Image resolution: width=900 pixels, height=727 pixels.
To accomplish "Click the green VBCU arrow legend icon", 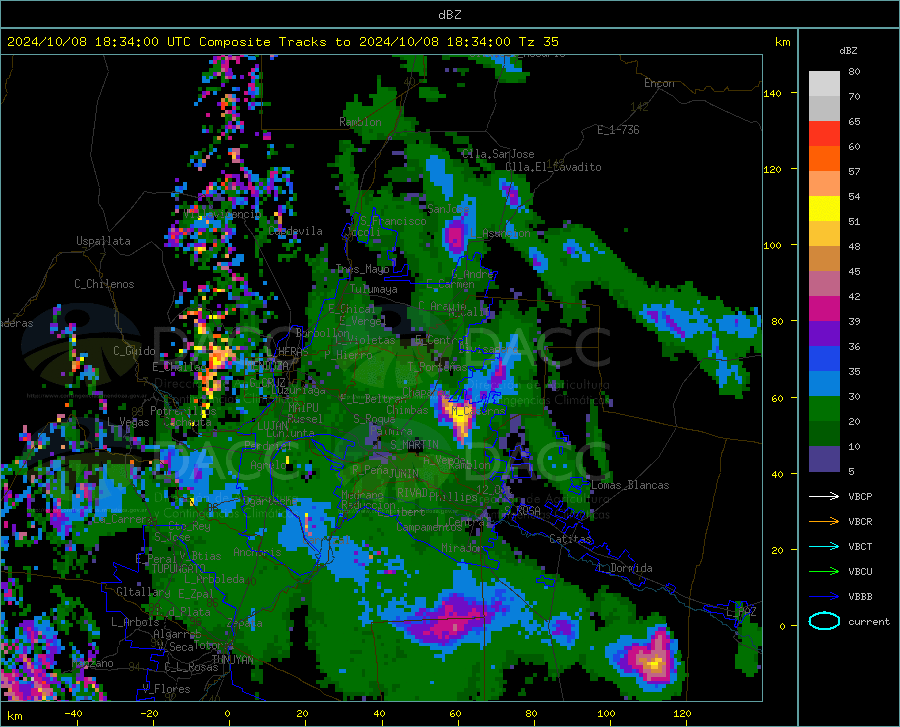I will tap(824, 572).
